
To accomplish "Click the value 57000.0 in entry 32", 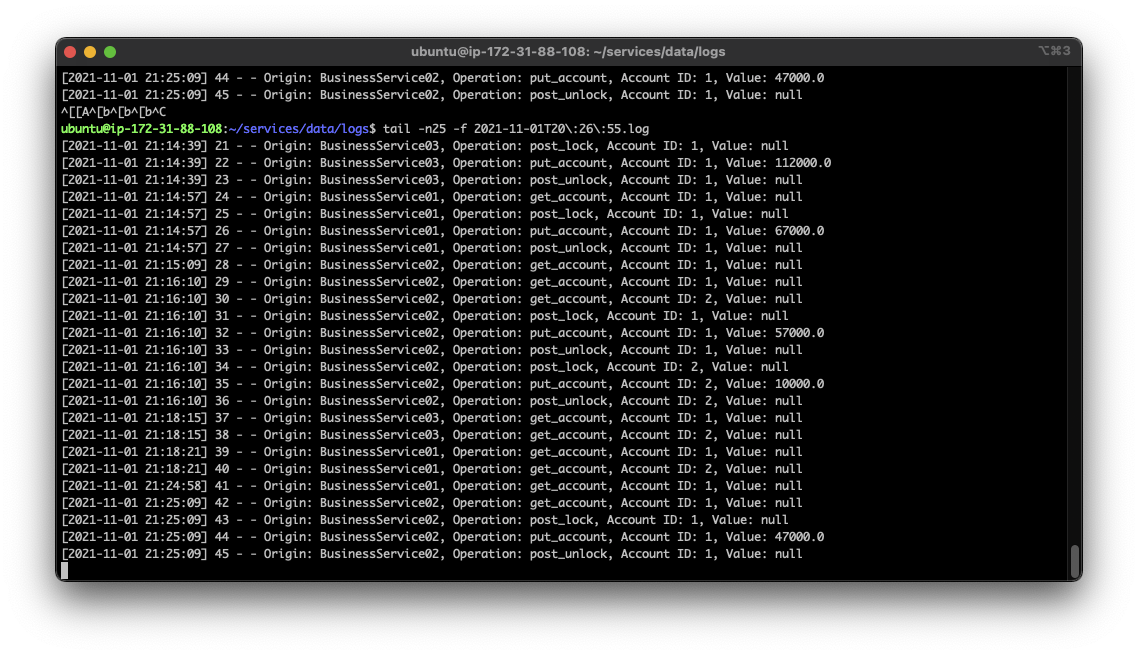I will tap(799, 333).
